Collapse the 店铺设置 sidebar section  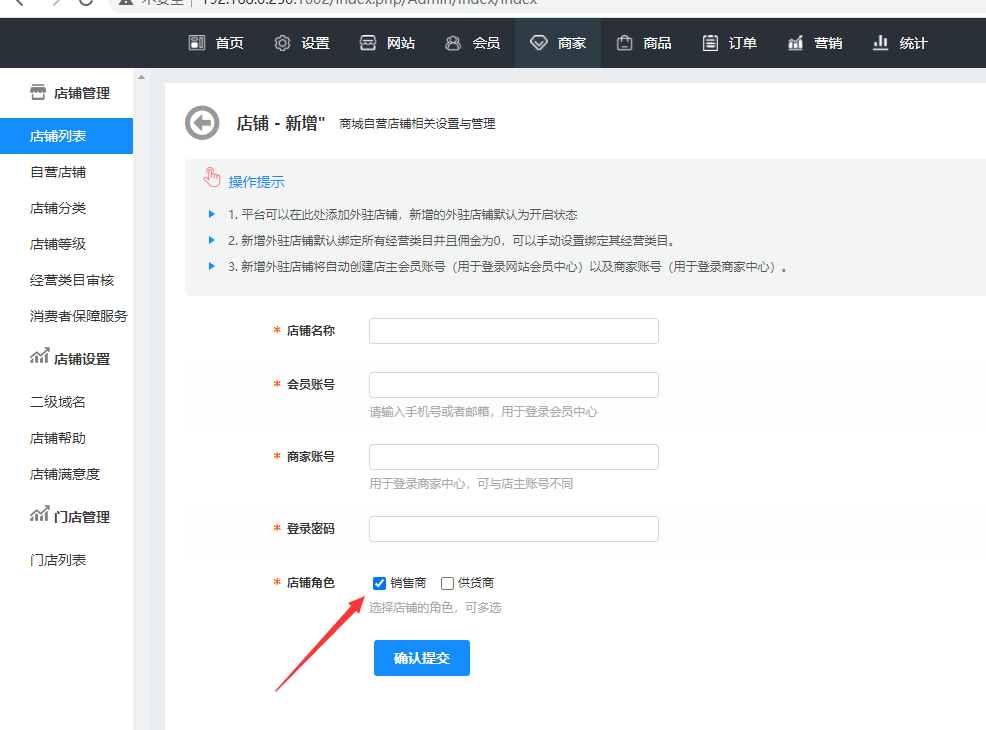(69, 358)
